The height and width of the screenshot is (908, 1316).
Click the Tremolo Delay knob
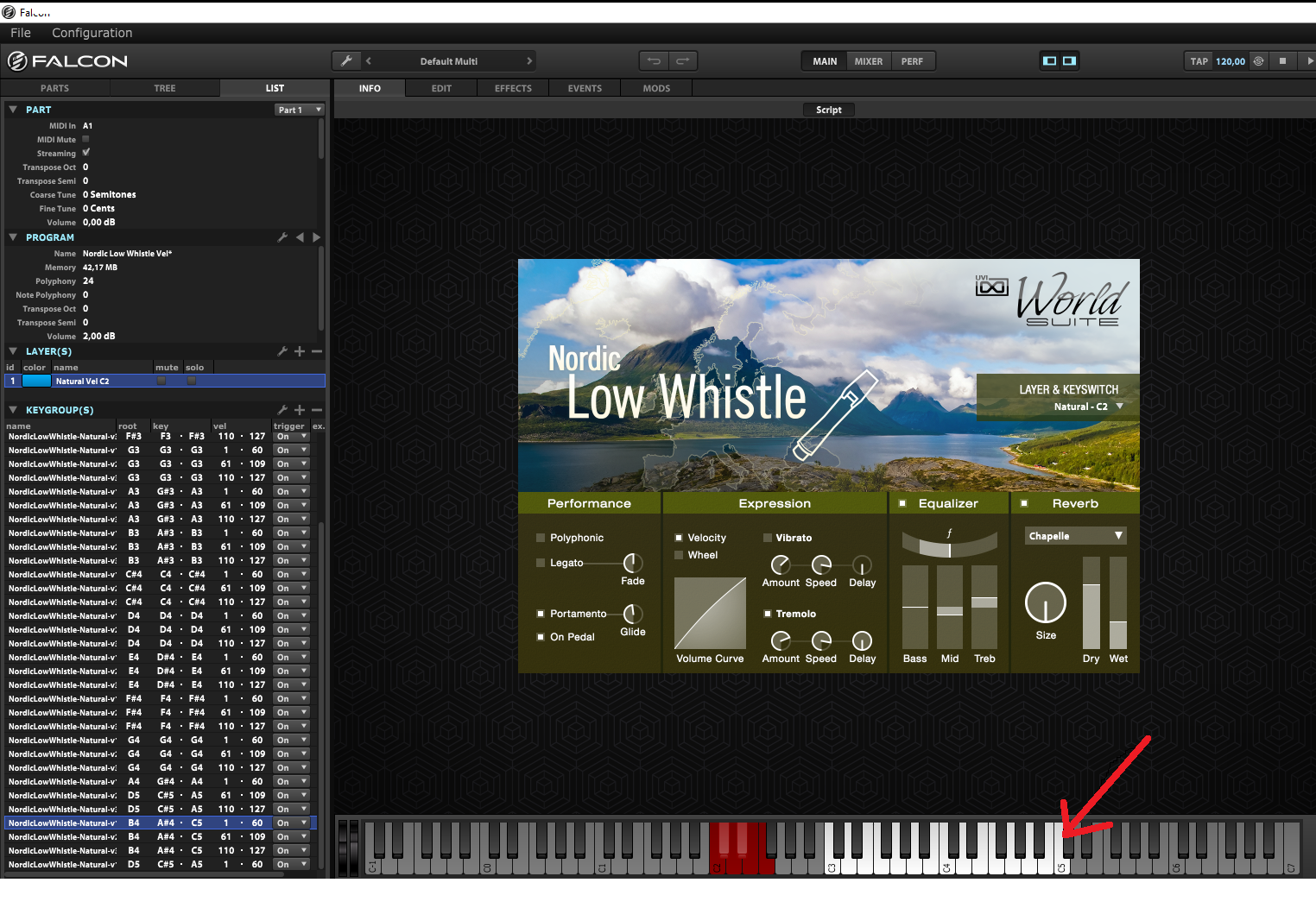[x=862, y=640]
